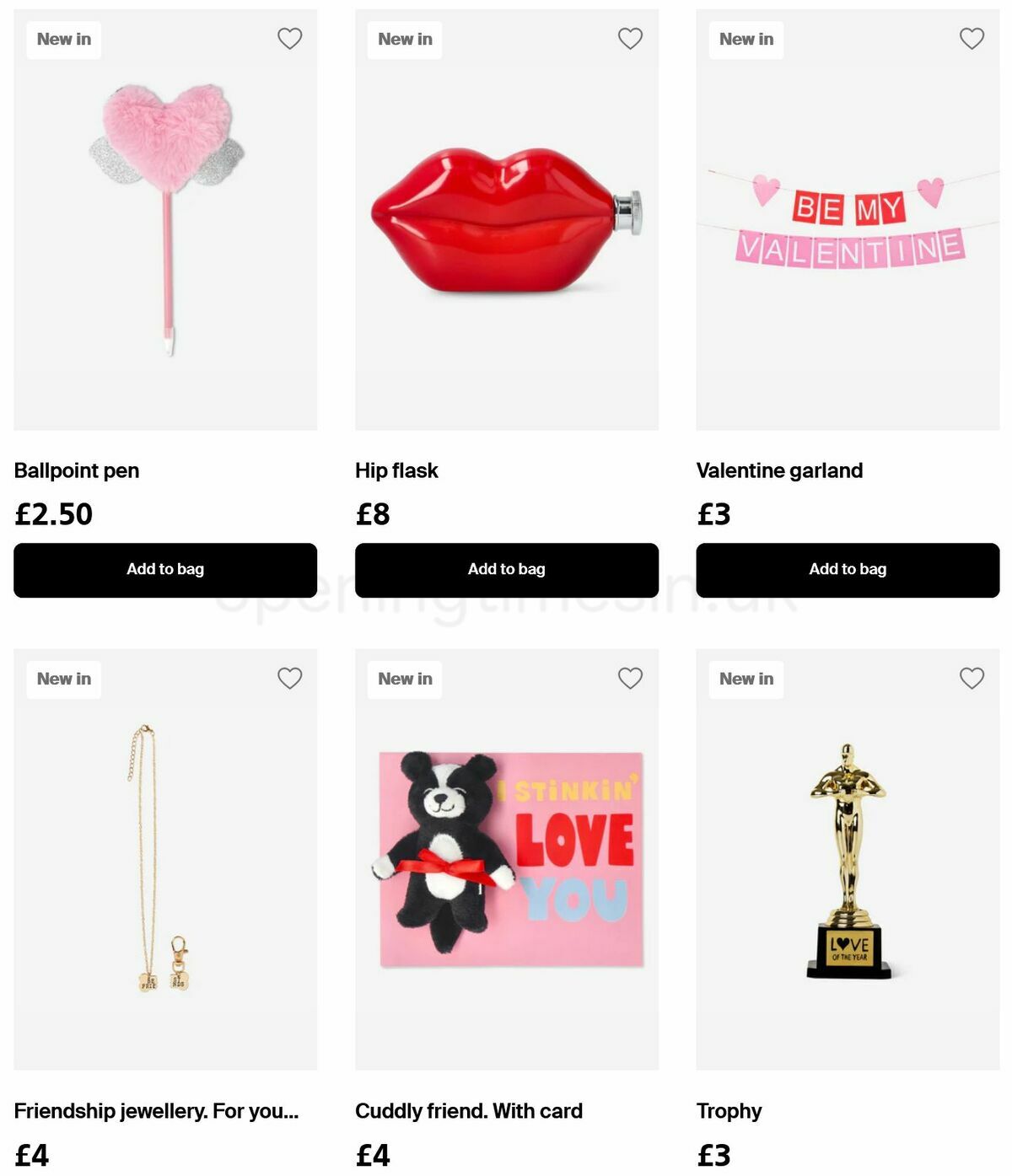Tap the heart on Cuddly friend card
Image resolution: width=1012 pixels, height=1176 pixels.
[630, 679]
